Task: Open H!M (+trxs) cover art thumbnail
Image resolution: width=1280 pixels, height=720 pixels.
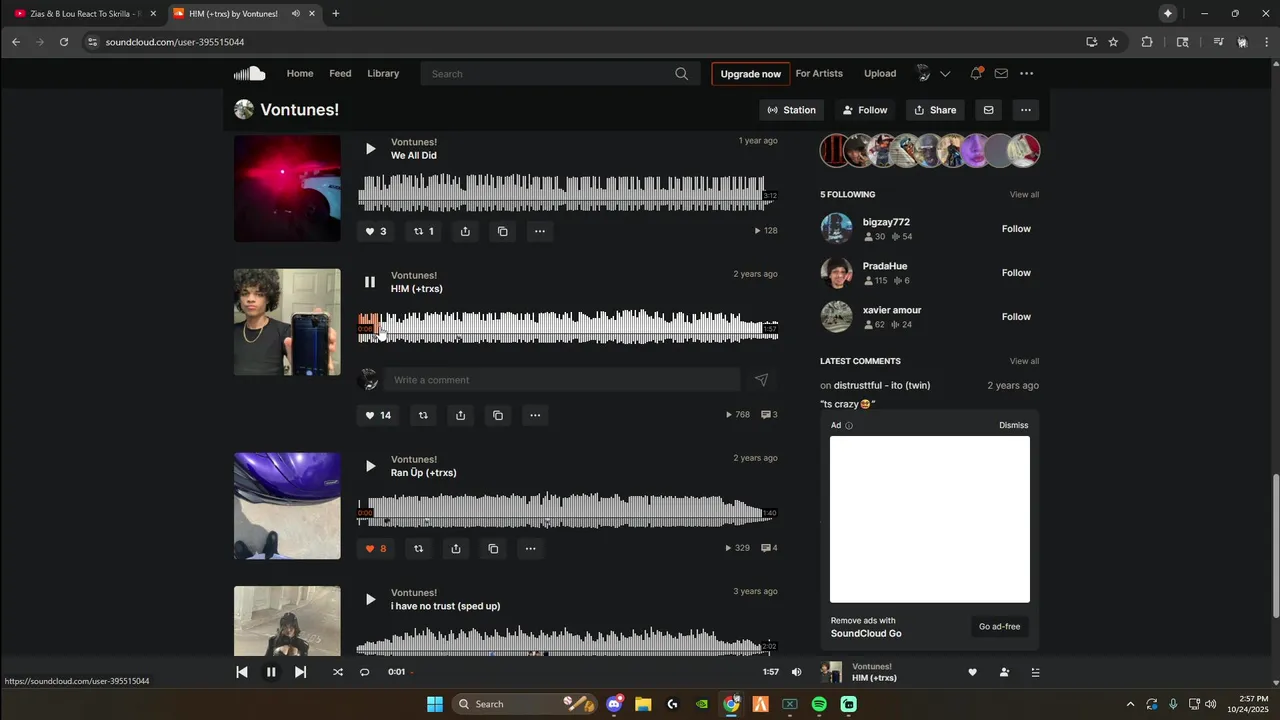Action: coord(287,322)
